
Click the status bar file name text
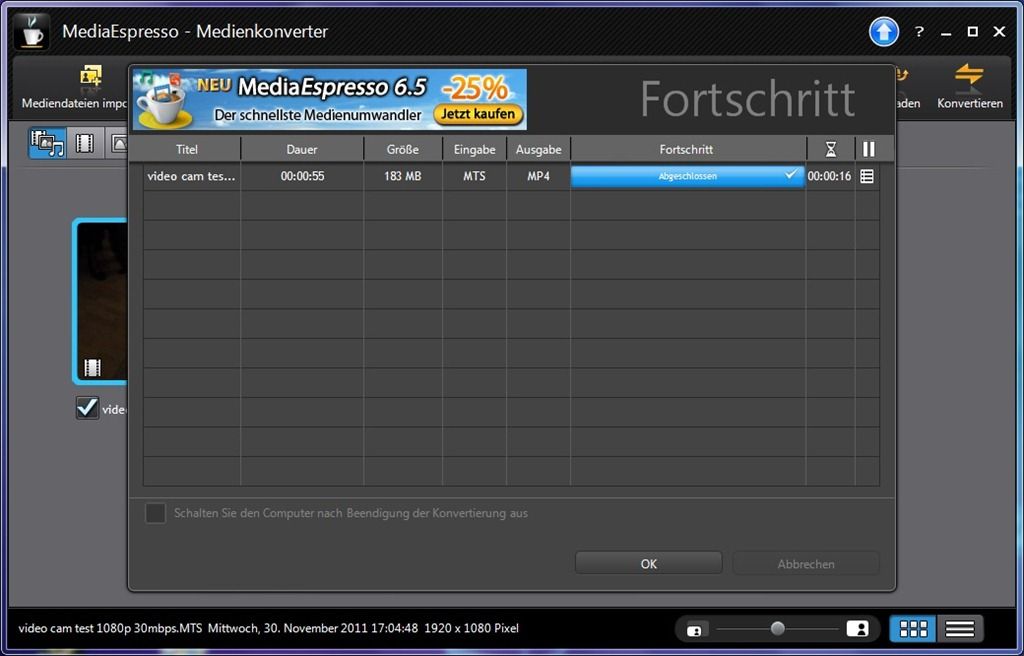(x=110, y=629)
